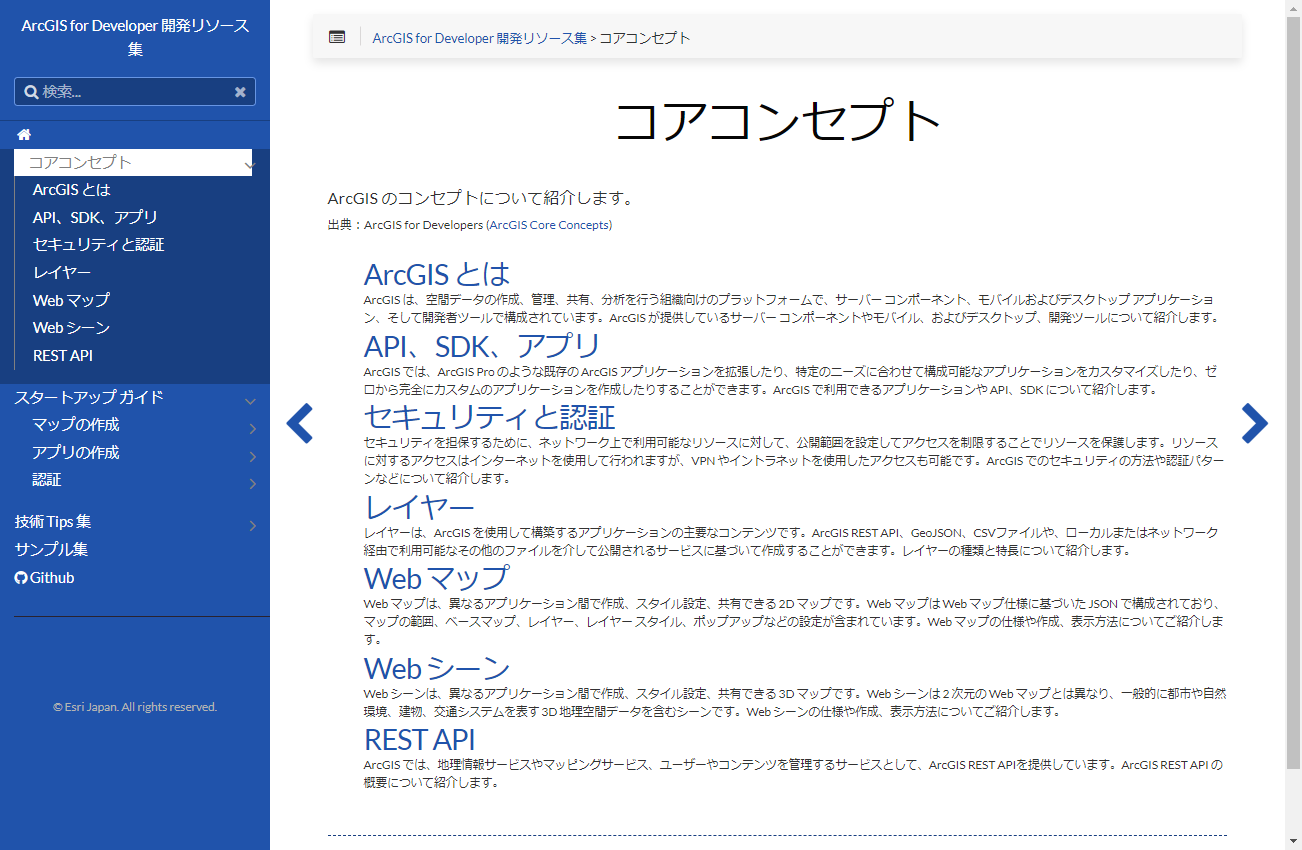1302x850 pixels.
Task: Expand the 認証 submenu chevron
Action: (x=252, y=484)
